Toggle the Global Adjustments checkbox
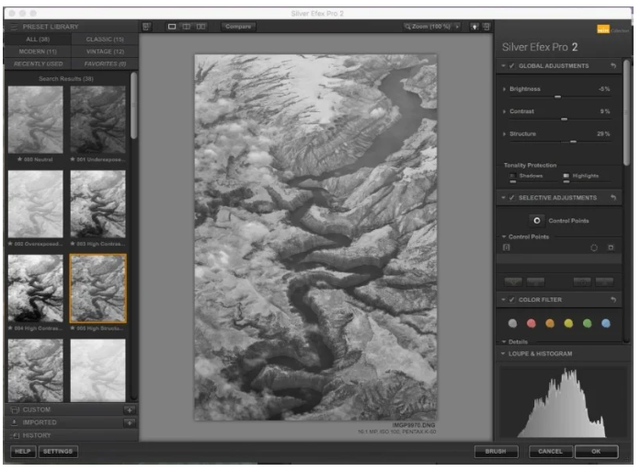 [x=511, y=66]
